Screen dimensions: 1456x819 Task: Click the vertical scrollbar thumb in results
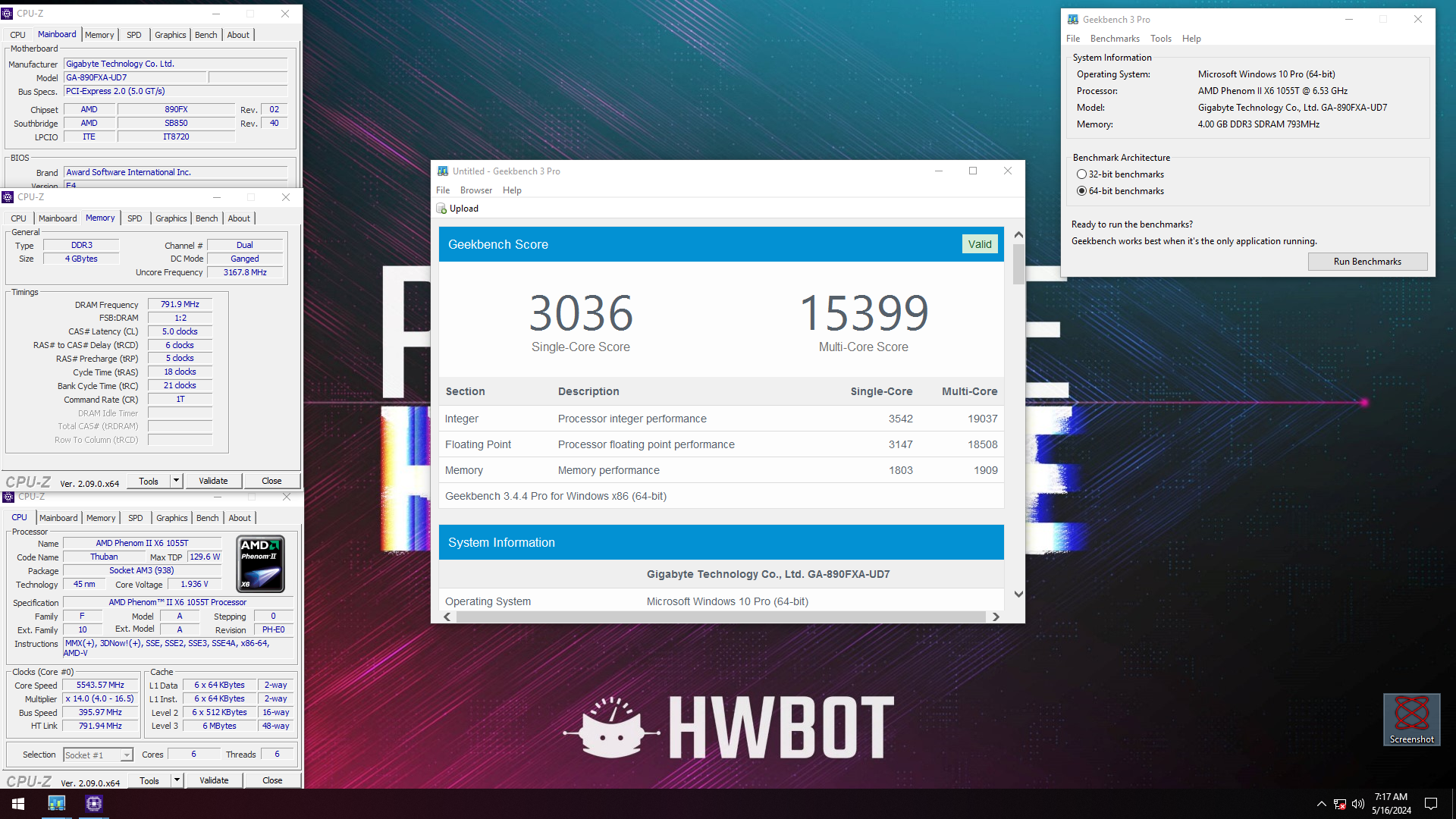[x=1018, y=264]
